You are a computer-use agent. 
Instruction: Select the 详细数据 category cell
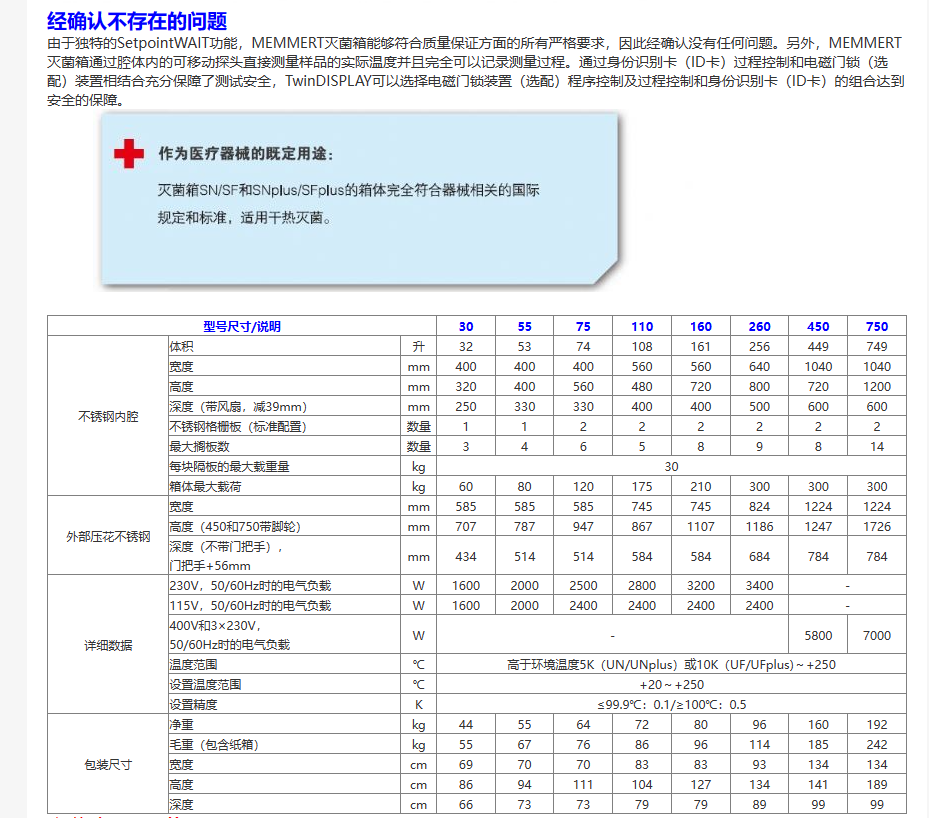(x=108, y=645)
